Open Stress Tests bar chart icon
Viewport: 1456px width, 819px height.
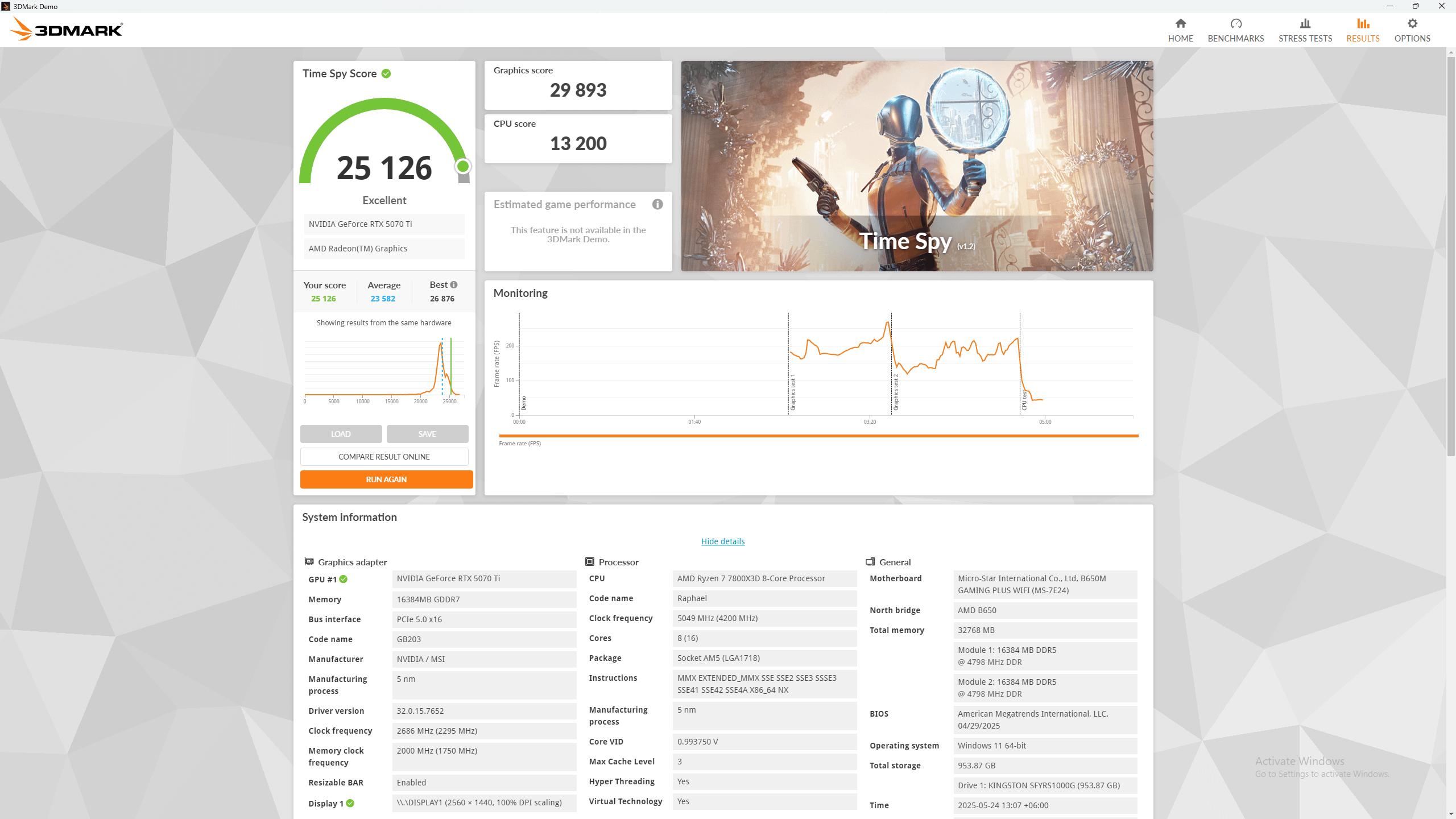[1305, 23]
